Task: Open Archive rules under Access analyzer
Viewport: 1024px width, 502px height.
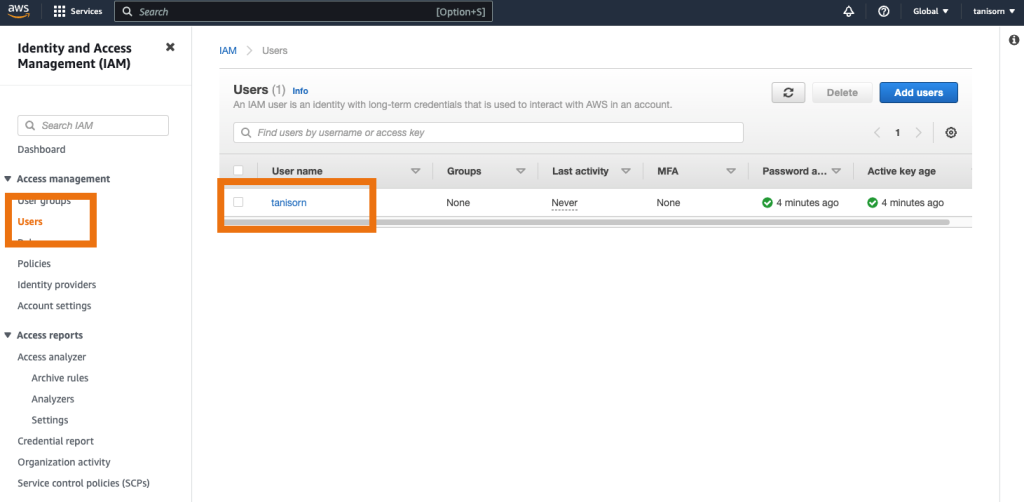Action: [x=59, y=378]
